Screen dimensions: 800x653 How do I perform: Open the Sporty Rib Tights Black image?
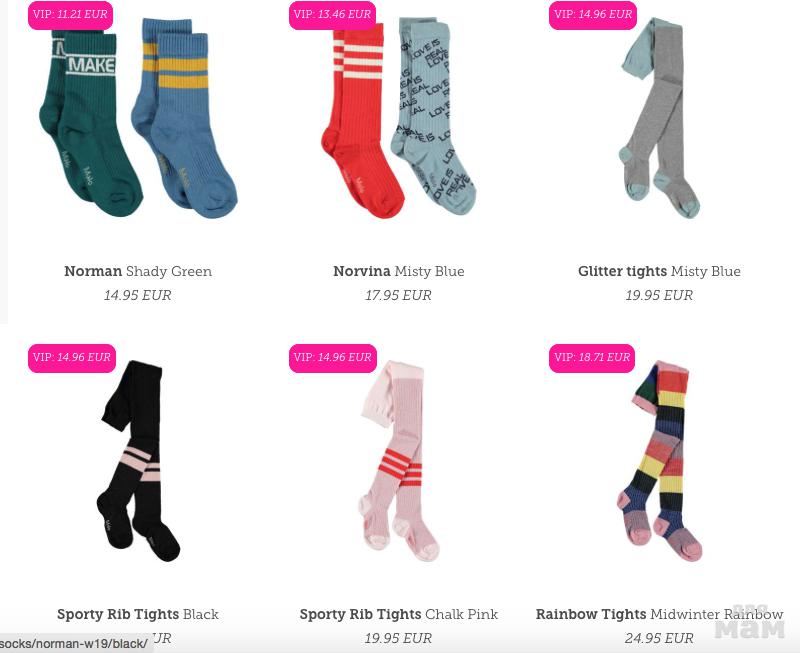(x=138, y=461)
